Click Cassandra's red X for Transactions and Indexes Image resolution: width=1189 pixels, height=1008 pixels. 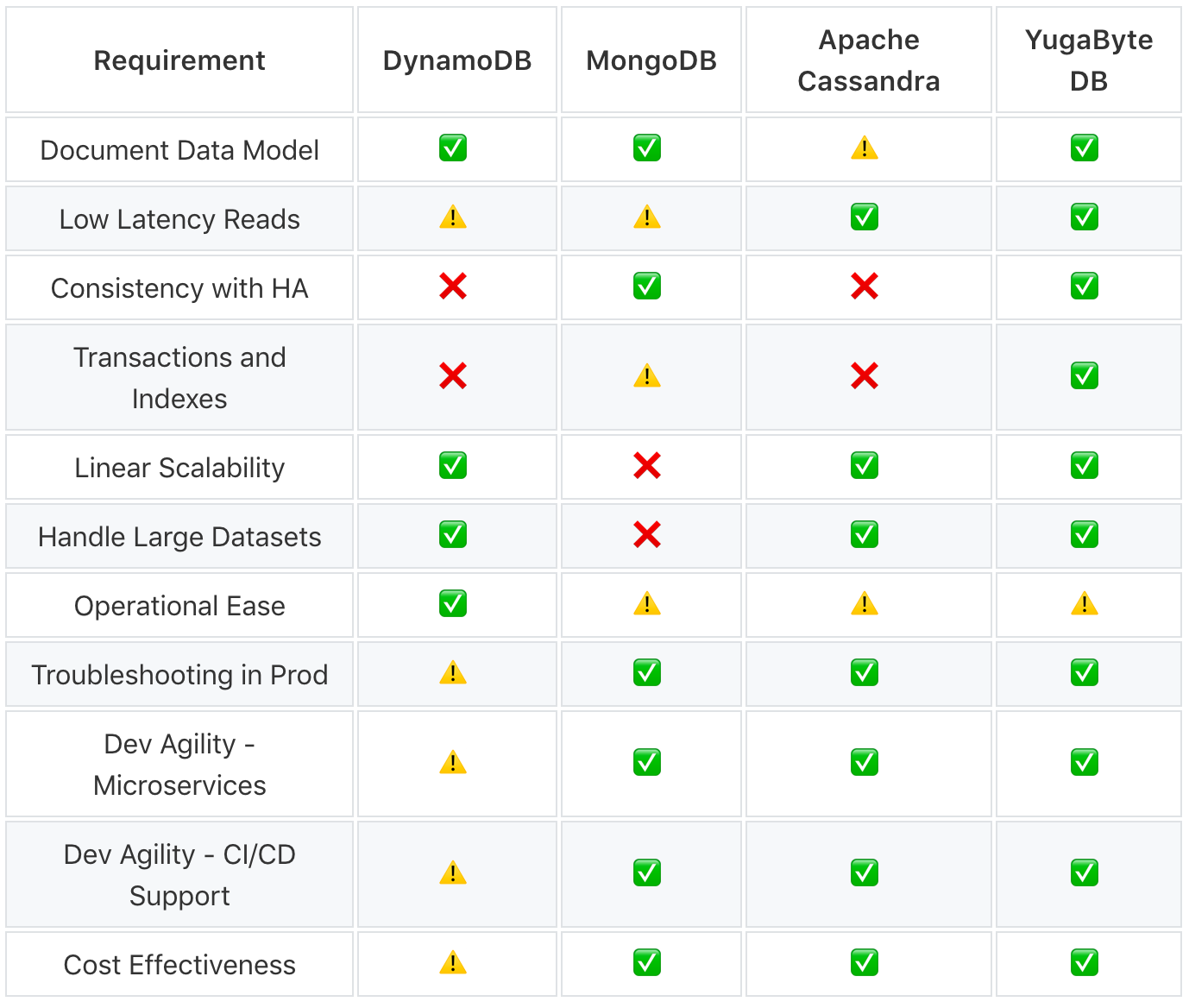865,376
